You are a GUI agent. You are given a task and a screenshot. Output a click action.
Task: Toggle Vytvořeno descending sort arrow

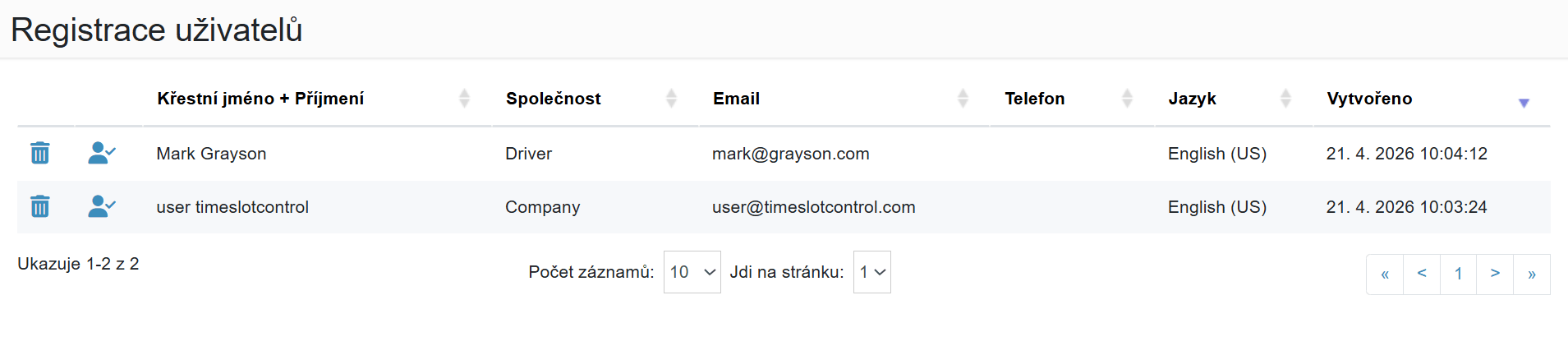(1524, 103)
